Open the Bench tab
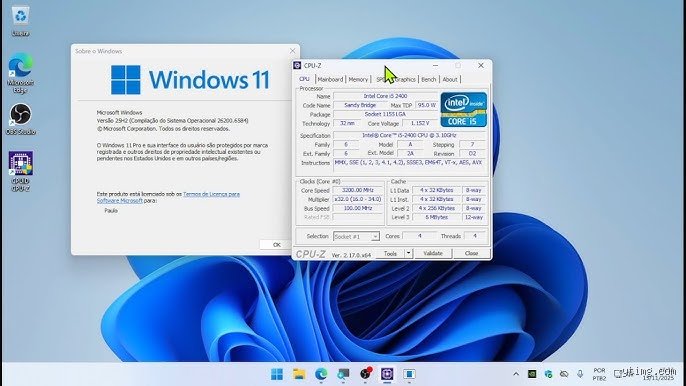 click(x=429, y=79)
